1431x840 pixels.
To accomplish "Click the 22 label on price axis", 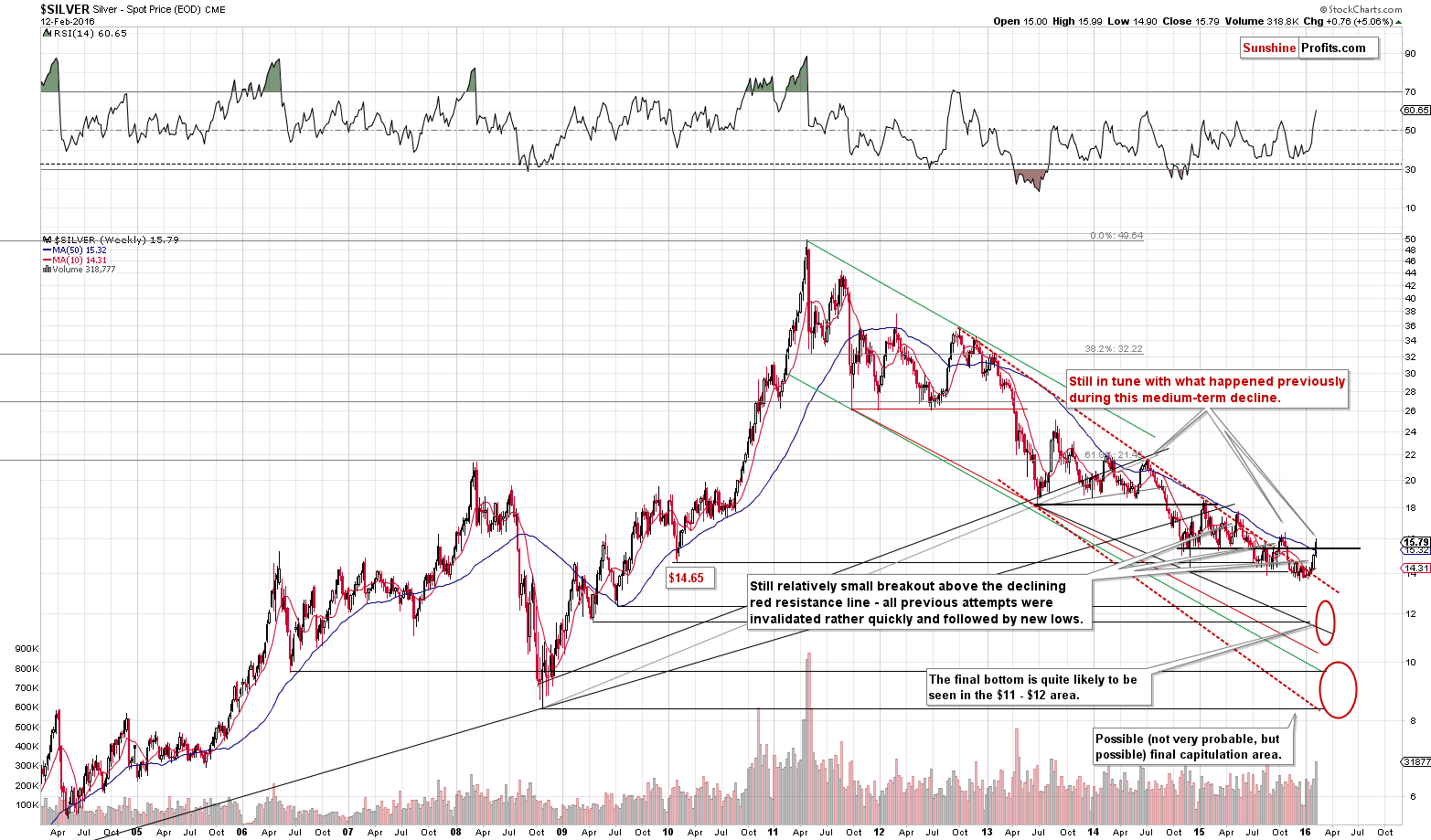I will [x=1411, y=455].
